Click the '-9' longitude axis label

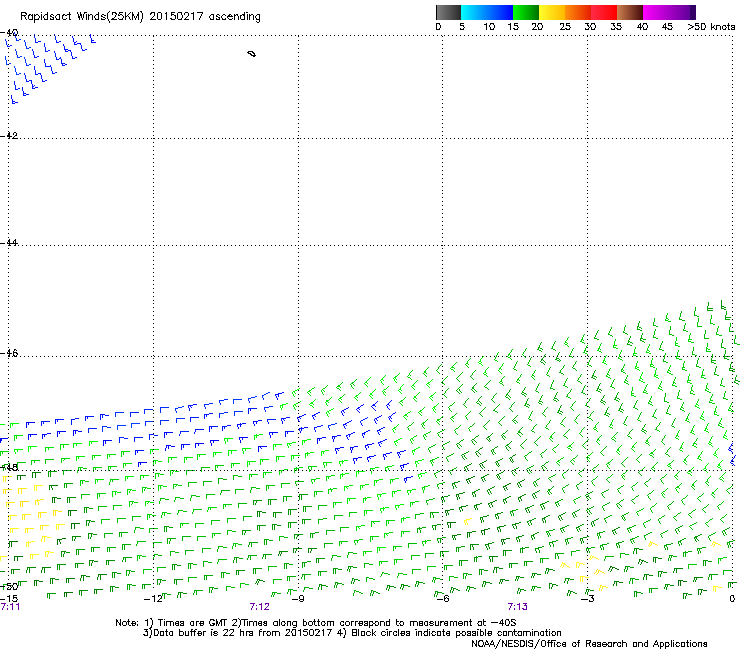pos(298,599)
